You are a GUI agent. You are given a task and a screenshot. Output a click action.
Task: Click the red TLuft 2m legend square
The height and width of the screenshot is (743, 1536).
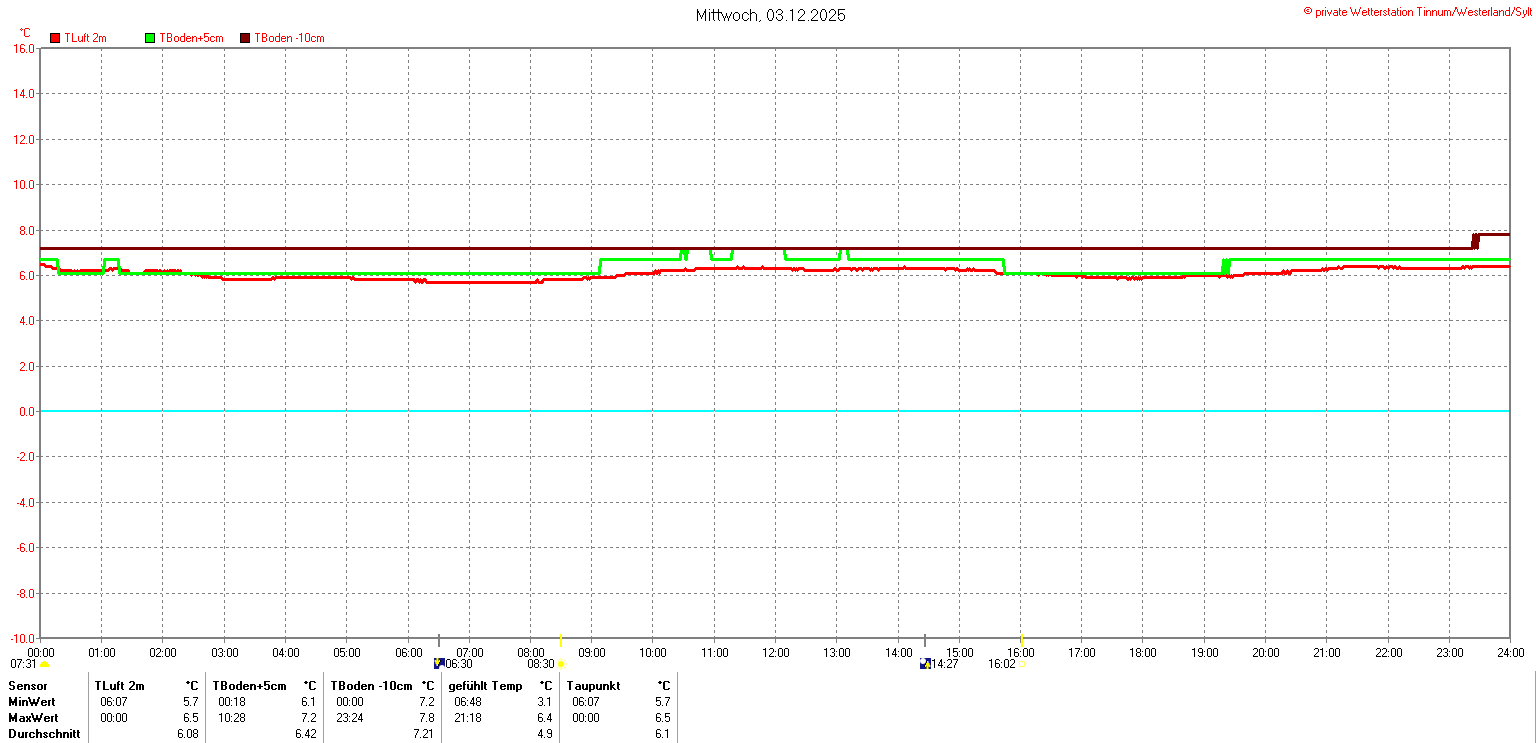[x=55, y=38]
